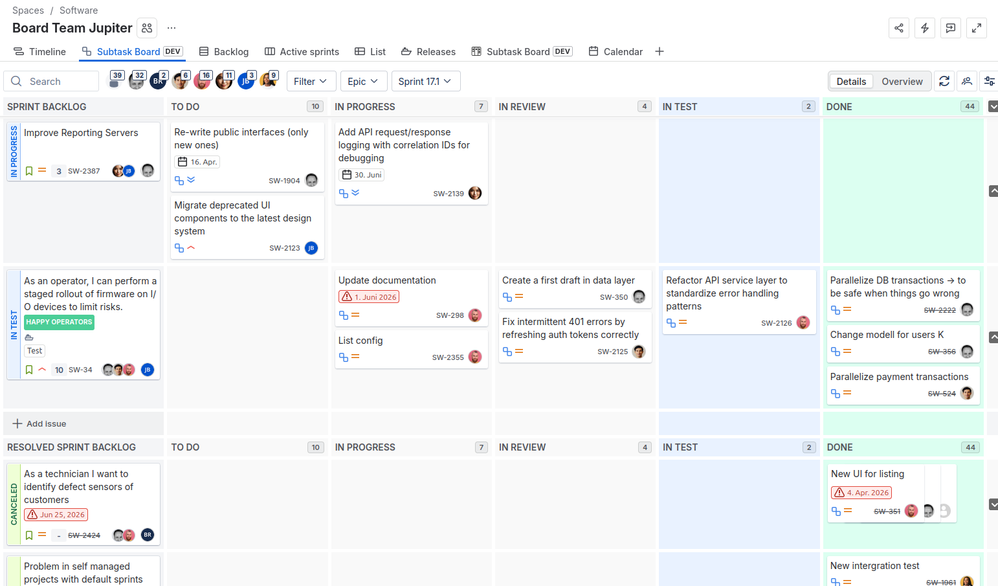The image size is (998, 586).
Task: Switch to Overview view toggle
Action: [902, 81]
